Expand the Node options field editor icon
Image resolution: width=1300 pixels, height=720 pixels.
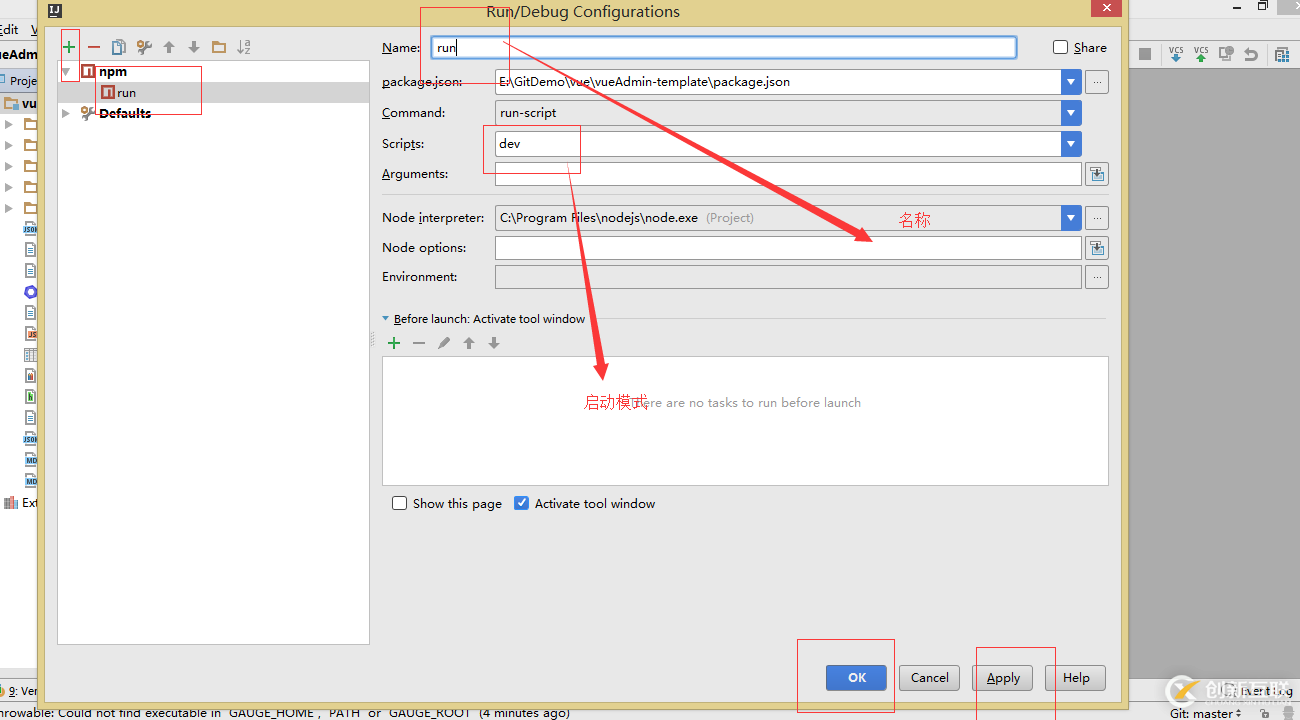pos(1097,247)
